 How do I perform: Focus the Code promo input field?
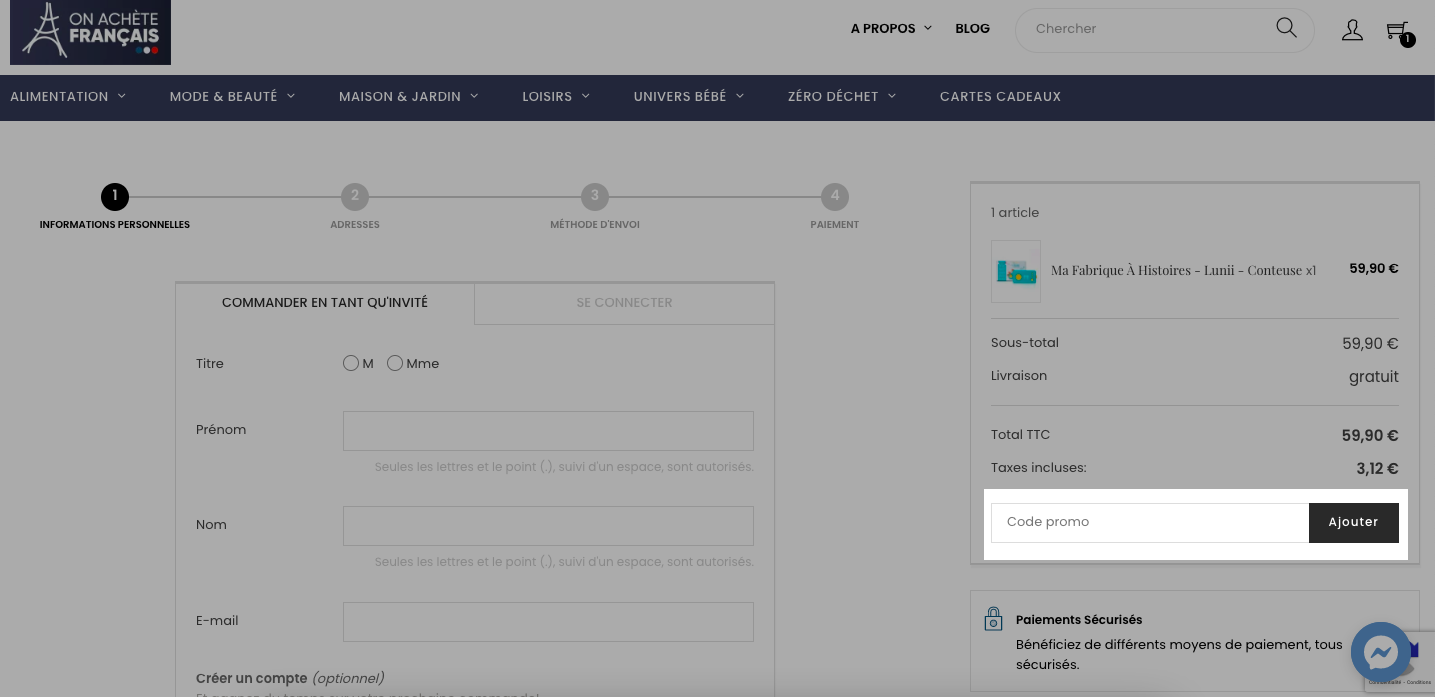point(1150,522)
